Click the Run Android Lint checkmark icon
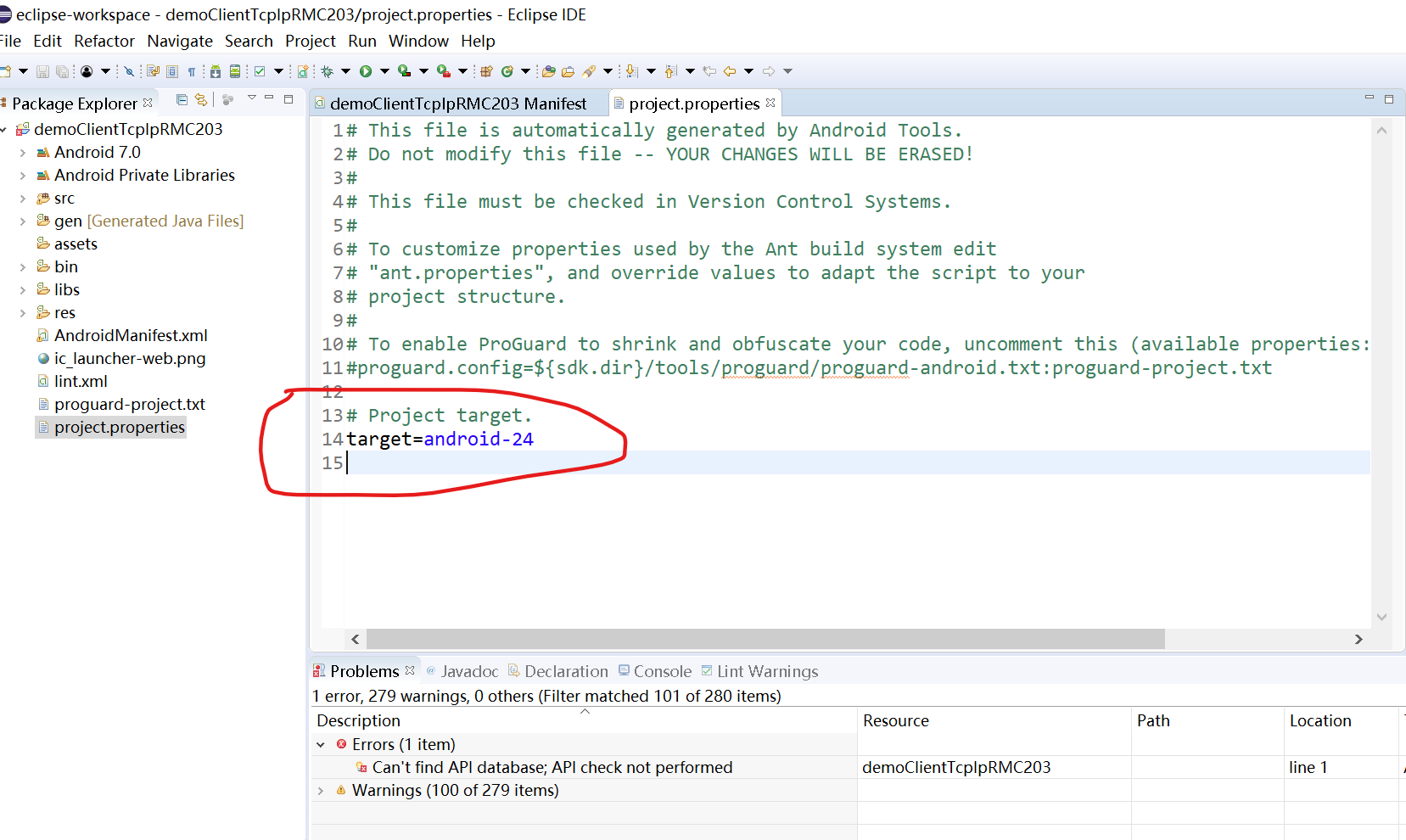Viewport: 1406px width, 840px height. coord(260,71)
